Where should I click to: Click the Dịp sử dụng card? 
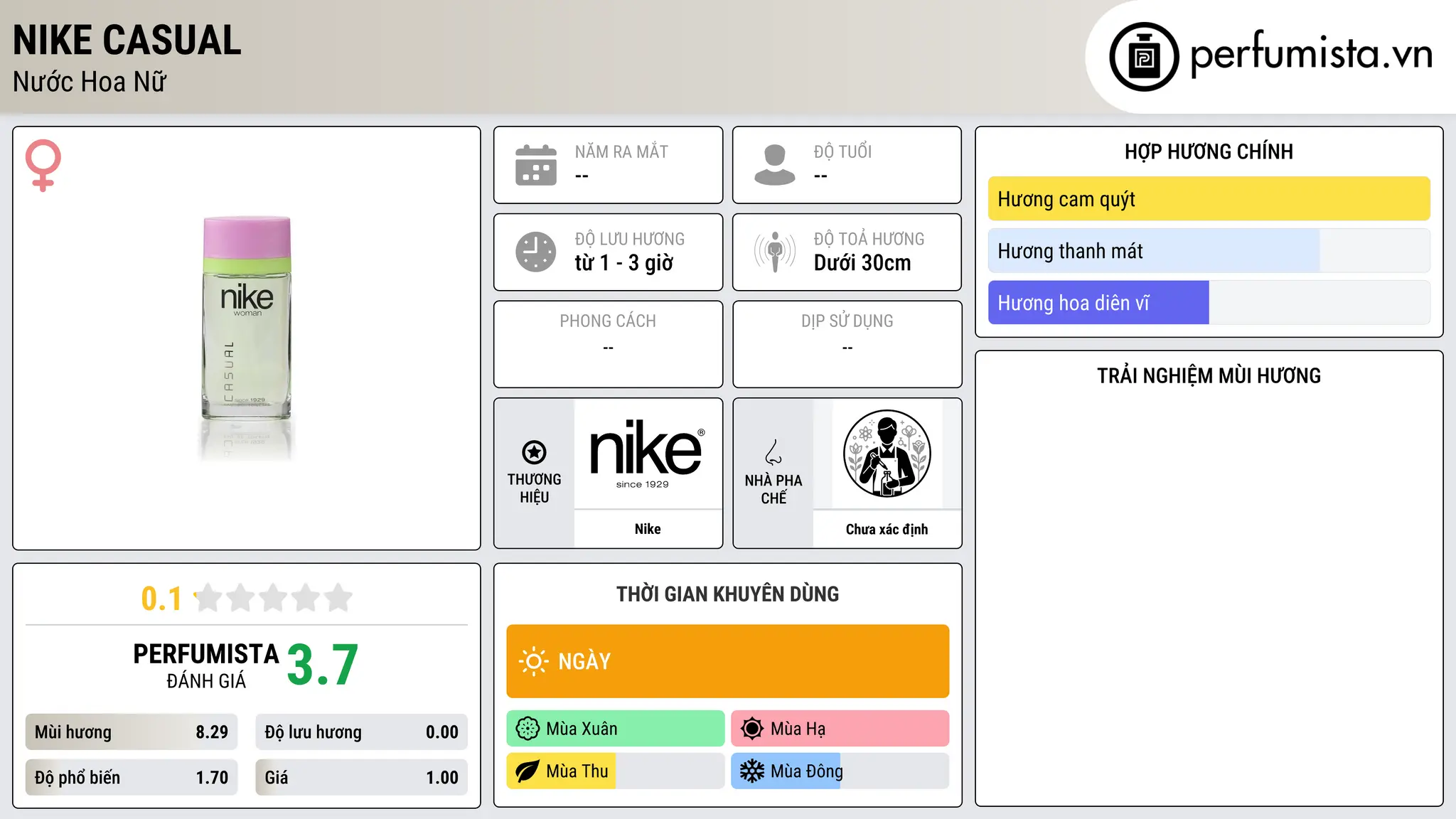coord(847,344)
